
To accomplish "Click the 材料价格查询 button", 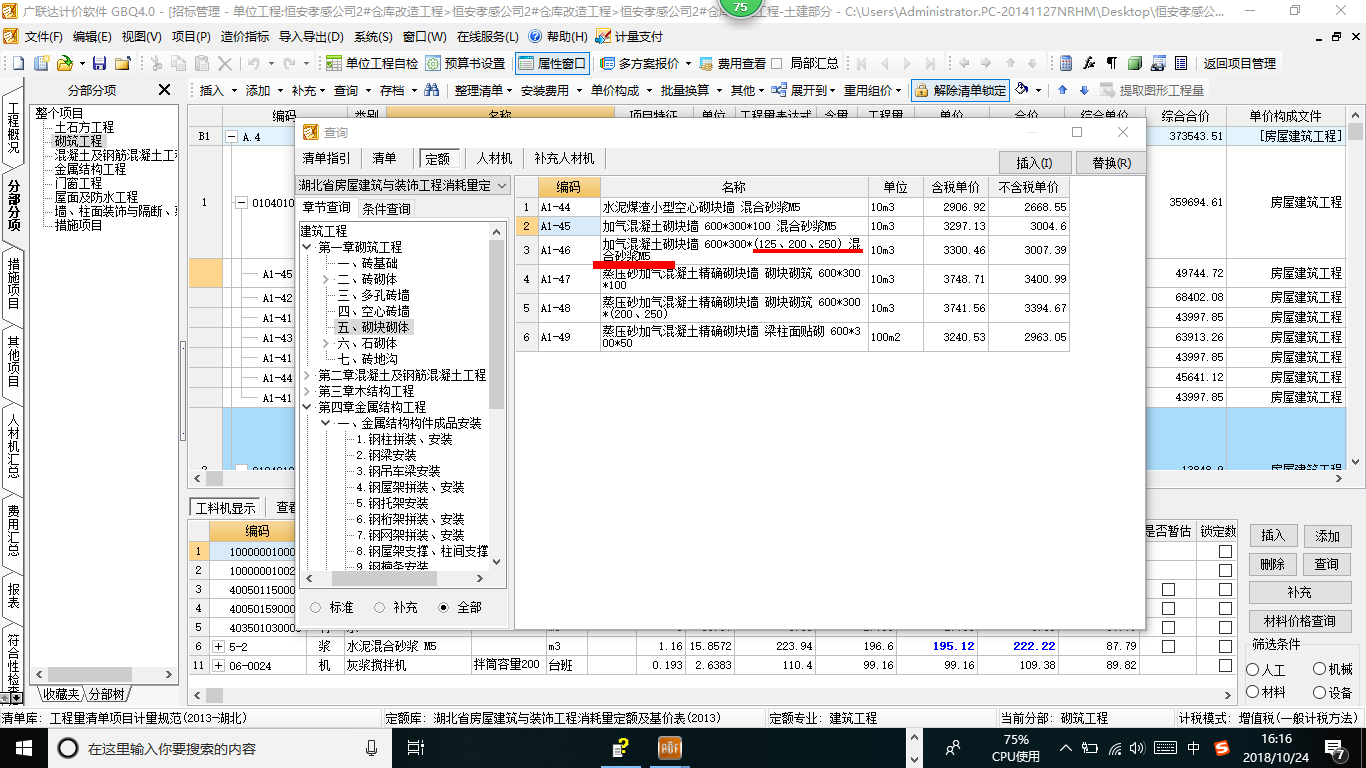I will [x=1299, y=621].
